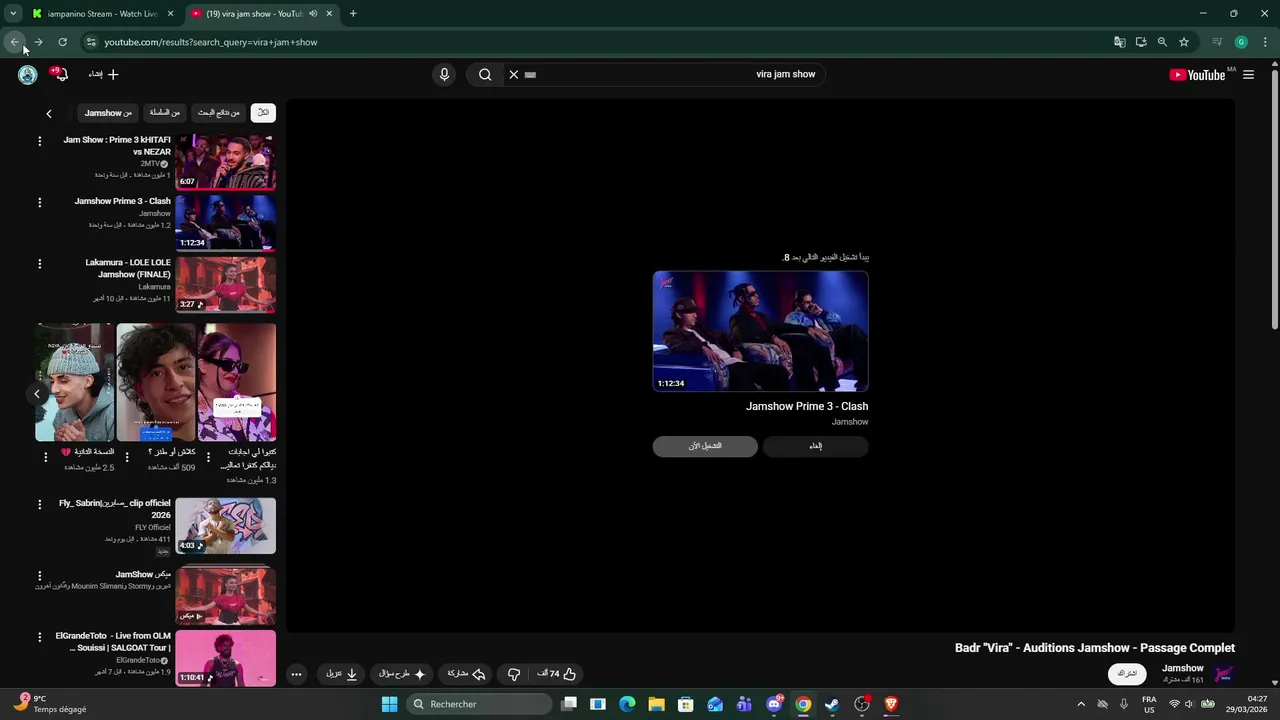This screenshot has height=720, width=1280.
Task: Show hidden system tray icons
Action: 1081,704
